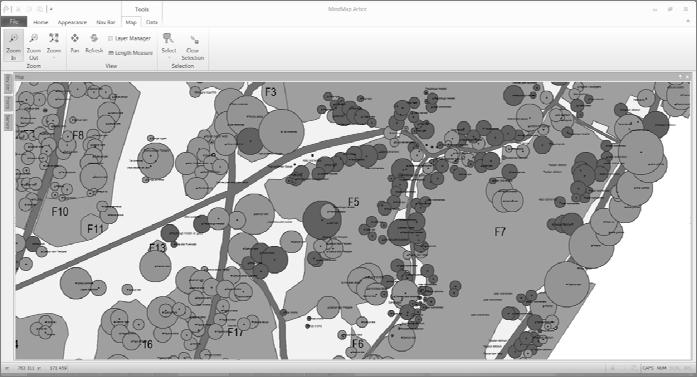Open the File menu
The image size is (697, 377).
click(14, 22)
